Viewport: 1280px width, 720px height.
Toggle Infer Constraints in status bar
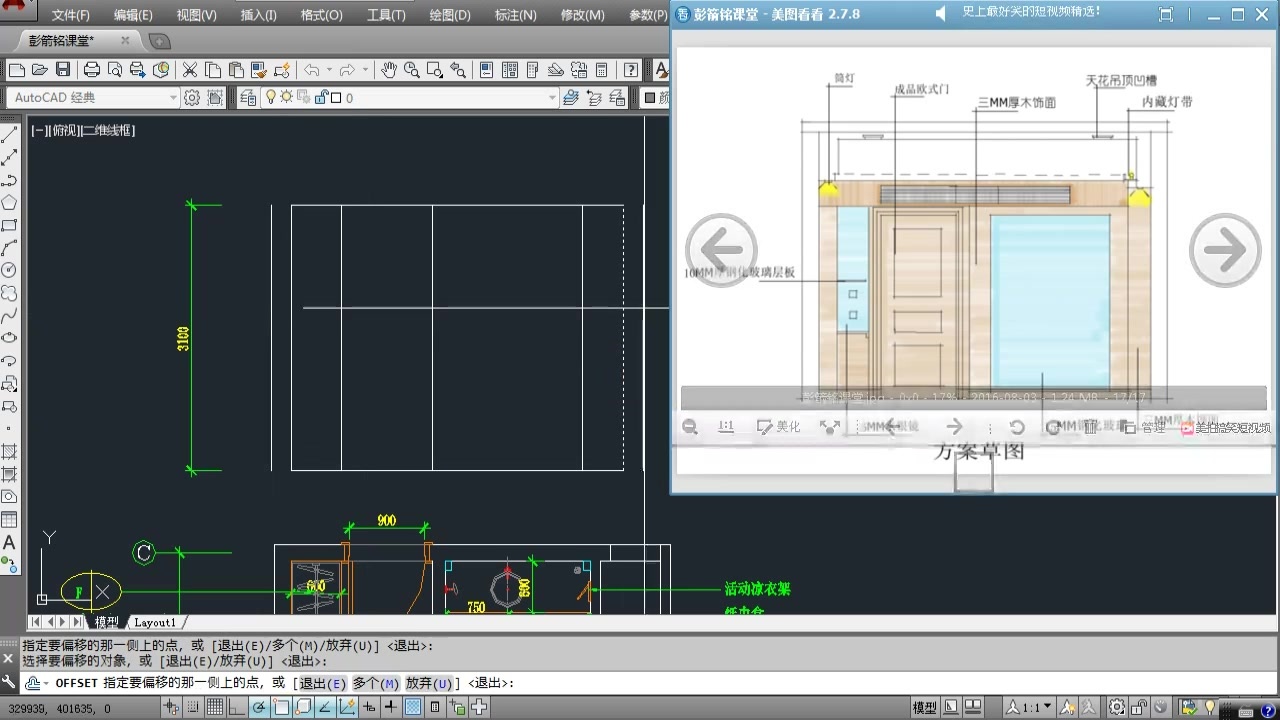[x=170, y=708]
